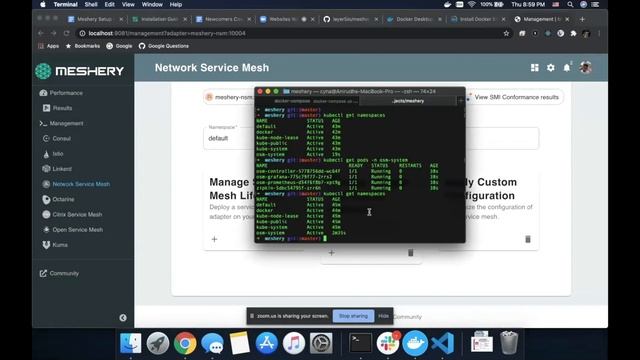This screenshot has width=640, height=360.
Task: Open the Community link in sidebar
Action: pyautogui.click(x=59, y=273)
